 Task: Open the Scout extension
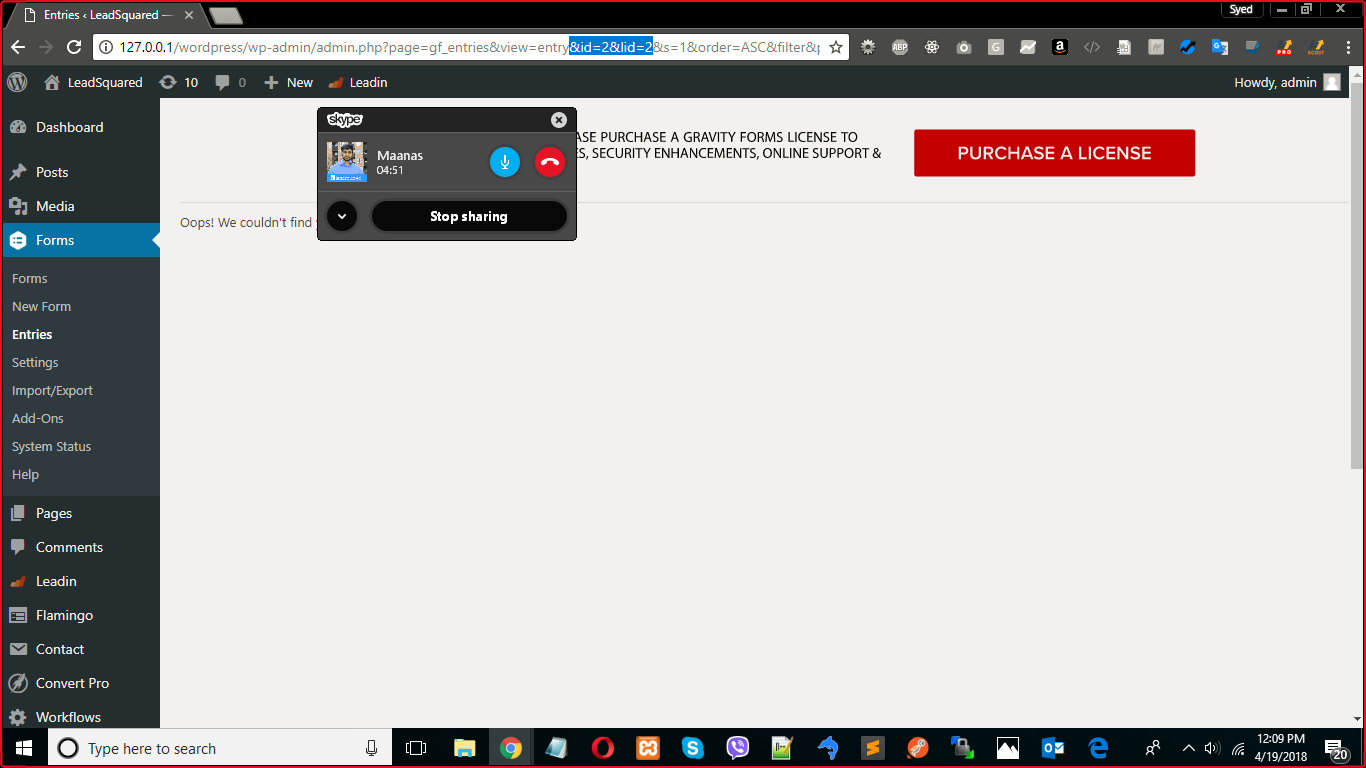click(x=1316, y=47)
